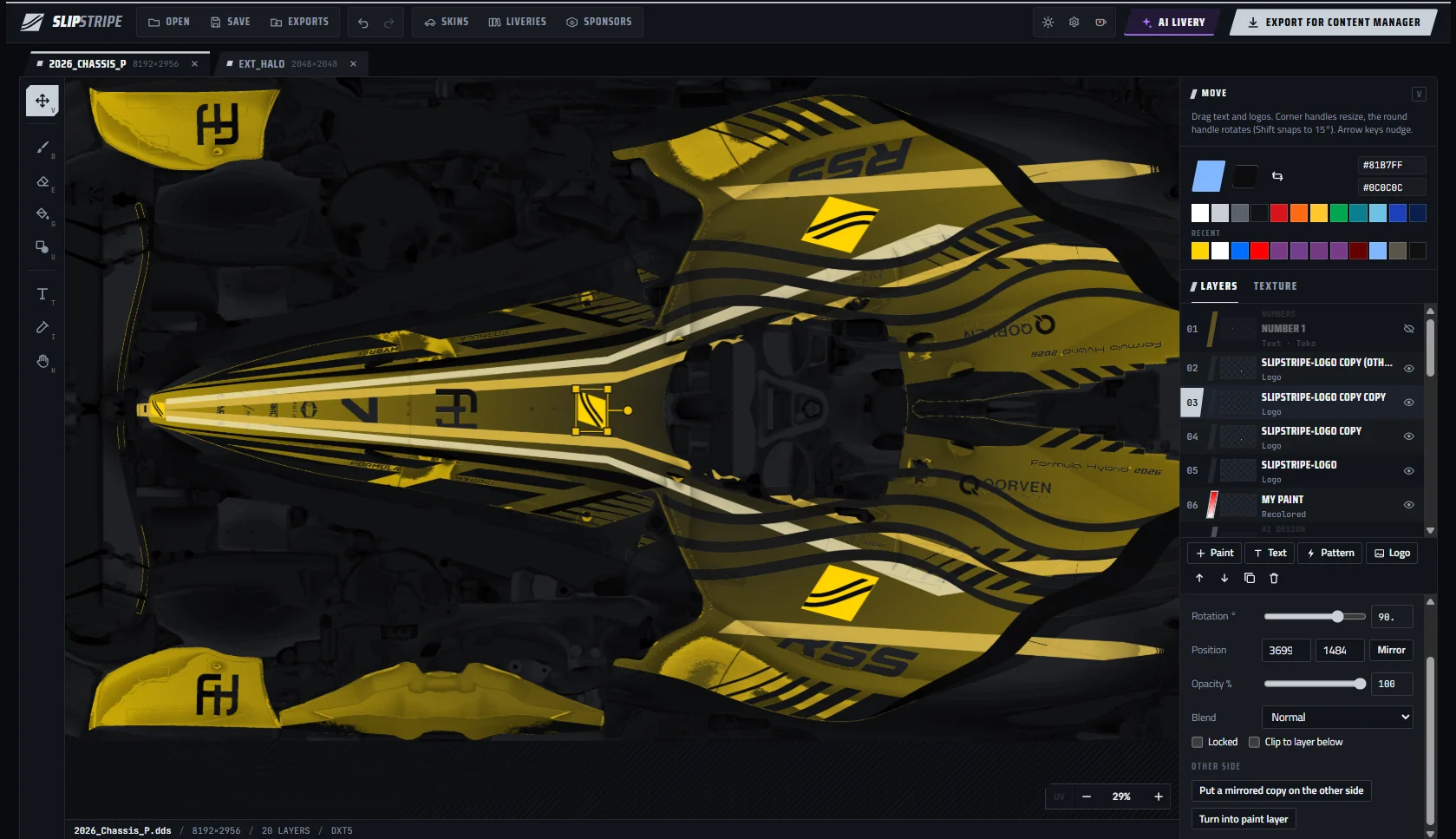Hide the MY PAINT layer
Image resolution: width=1456 pixels, height=839 pixels.
(x=1408, y=505)
